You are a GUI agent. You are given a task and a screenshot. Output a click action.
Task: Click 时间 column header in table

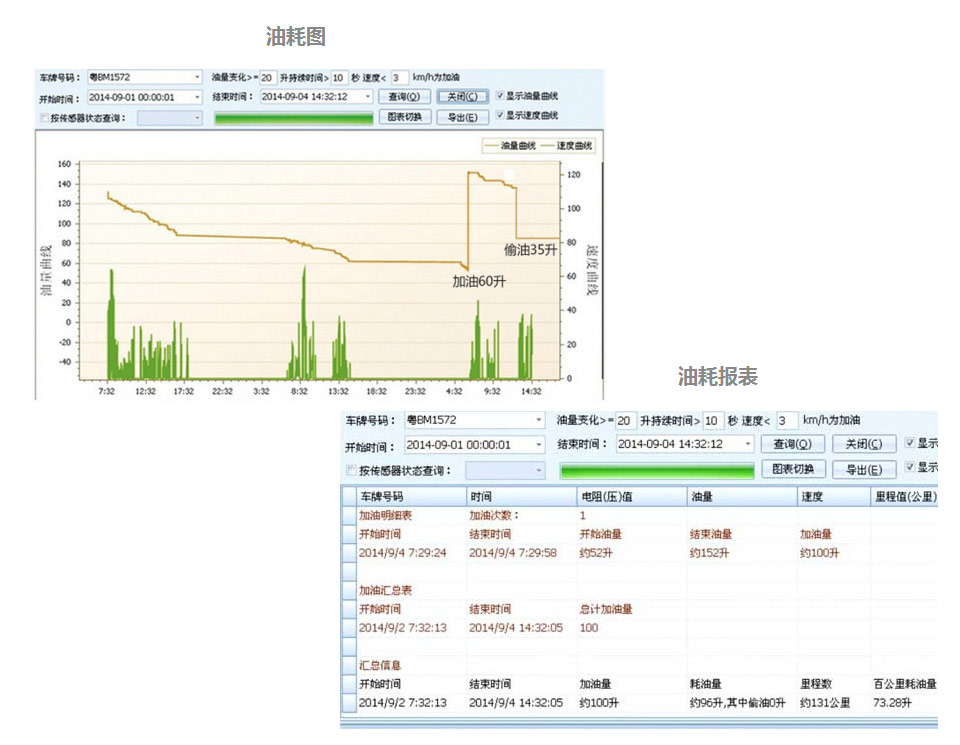click(520, 496)
